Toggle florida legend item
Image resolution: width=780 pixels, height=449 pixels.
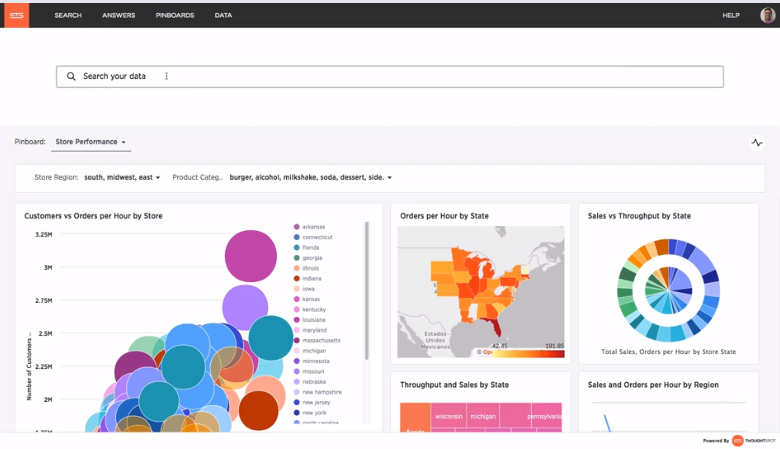(306, 248)
